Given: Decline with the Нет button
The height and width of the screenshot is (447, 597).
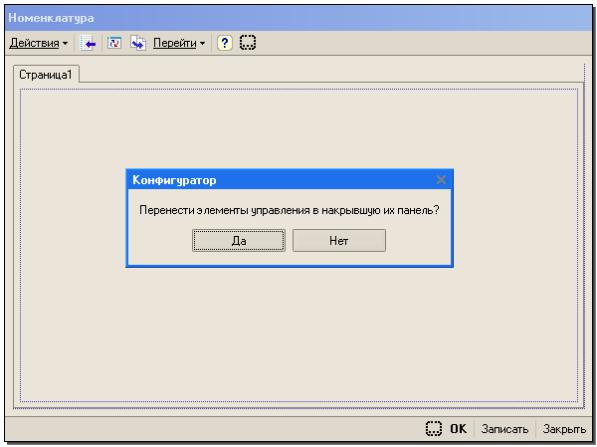Looking at the screenshot, I should point(339,241).
